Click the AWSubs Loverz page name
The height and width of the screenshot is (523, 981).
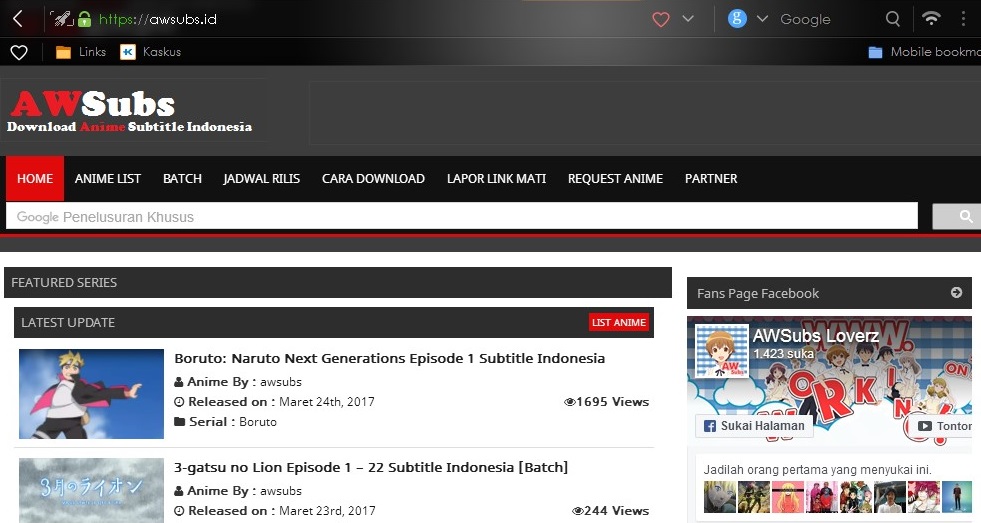coord(815,336)
